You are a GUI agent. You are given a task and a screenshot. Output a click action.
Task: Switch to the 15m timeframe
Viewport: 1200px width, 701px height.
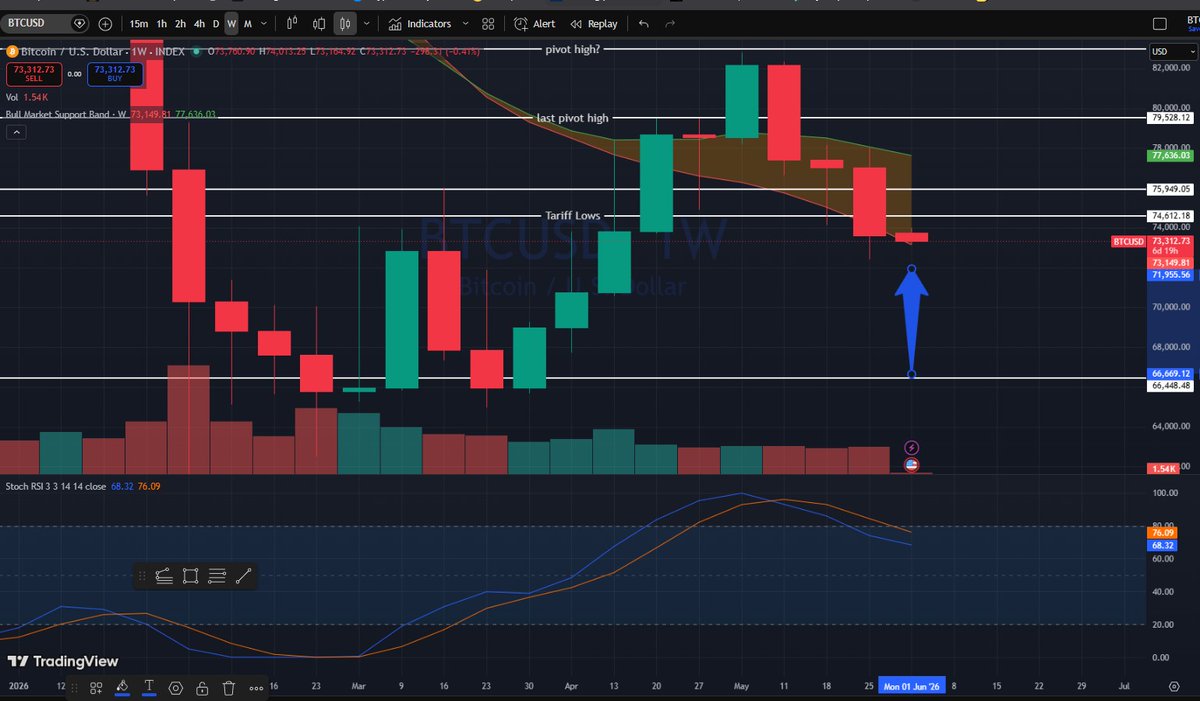point(139,23)
